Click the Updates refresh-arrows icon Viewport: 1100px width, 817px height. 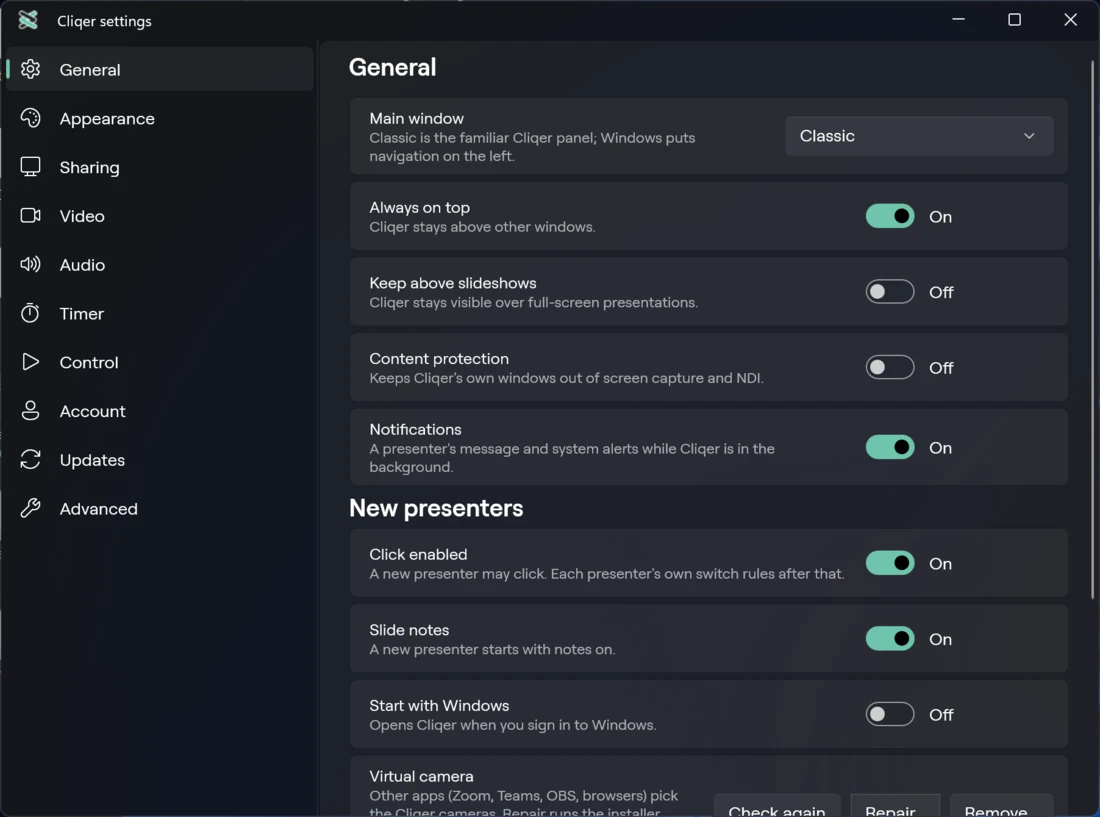pos(30,459)
